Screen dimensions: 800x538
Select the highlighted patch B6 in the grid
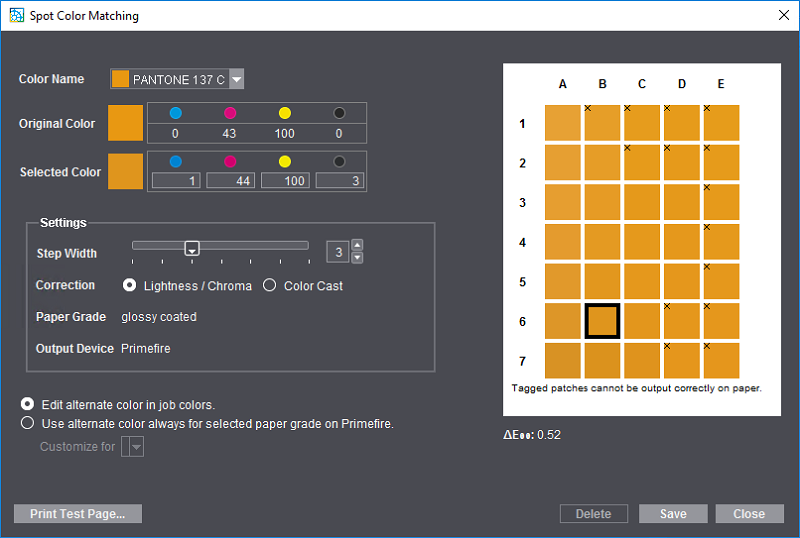602,321
